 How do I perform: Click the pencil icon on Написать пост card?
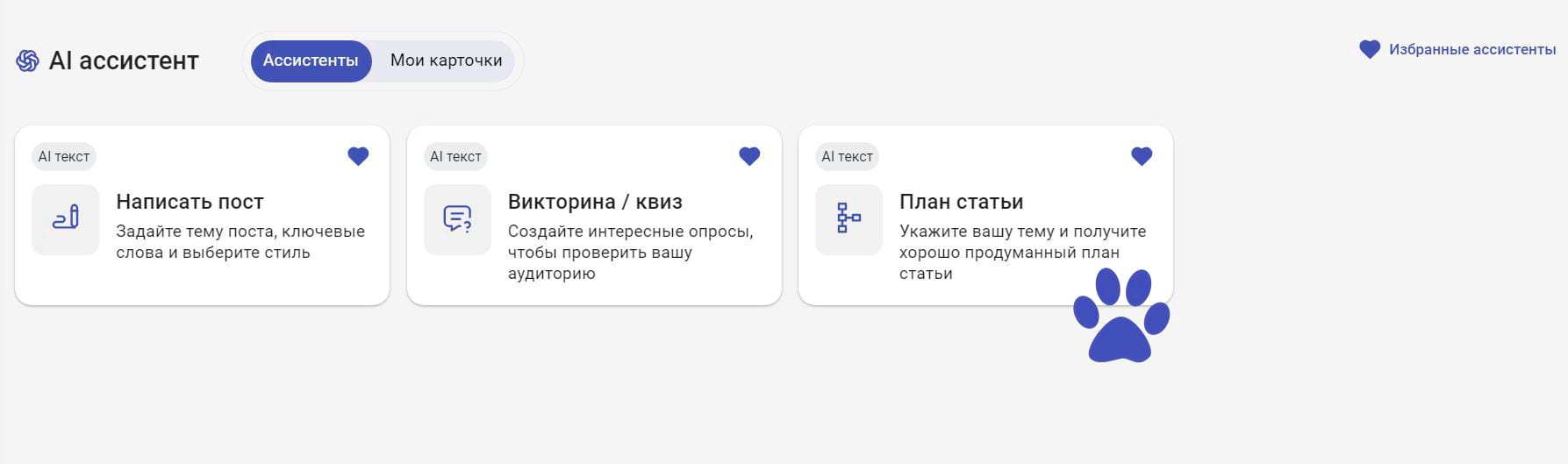tap(66, 218)
